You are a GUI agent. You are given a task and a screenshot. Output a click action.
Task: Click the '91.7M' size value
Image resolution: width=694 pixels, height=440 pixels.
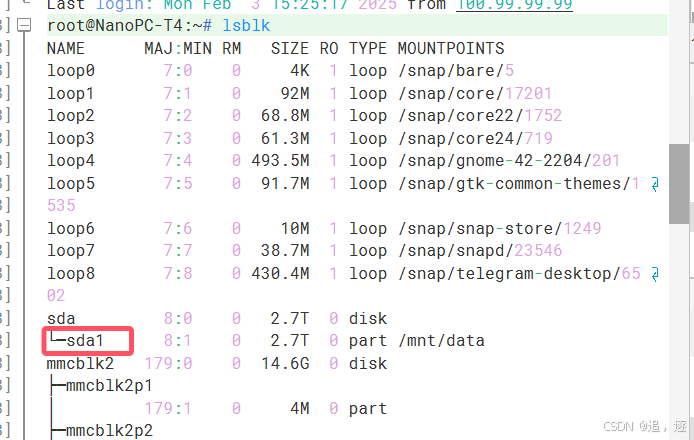pyautogui.click(x=285, y=184)
